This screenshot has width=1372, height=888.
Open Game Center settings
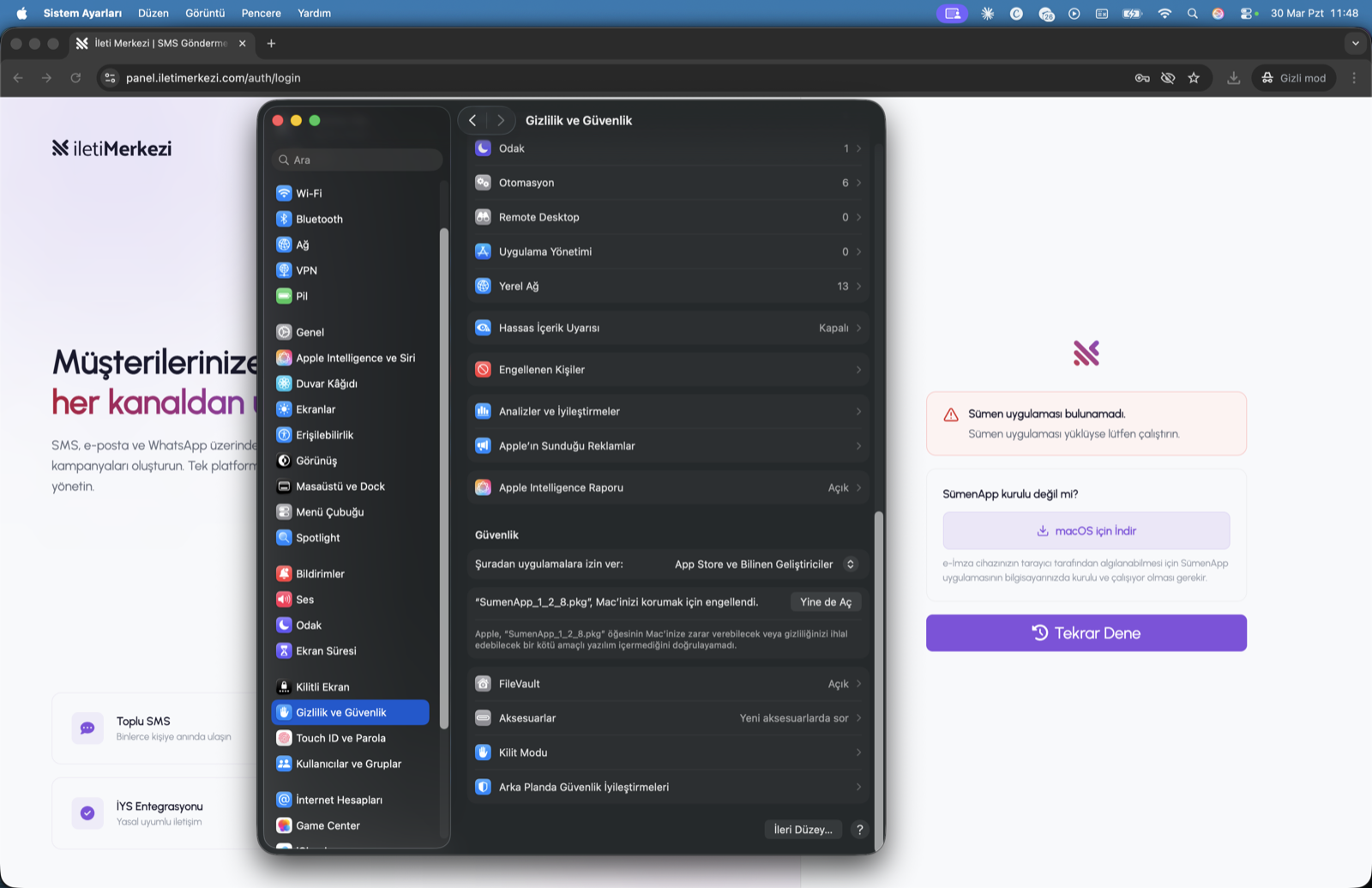(x=327, y=825)
